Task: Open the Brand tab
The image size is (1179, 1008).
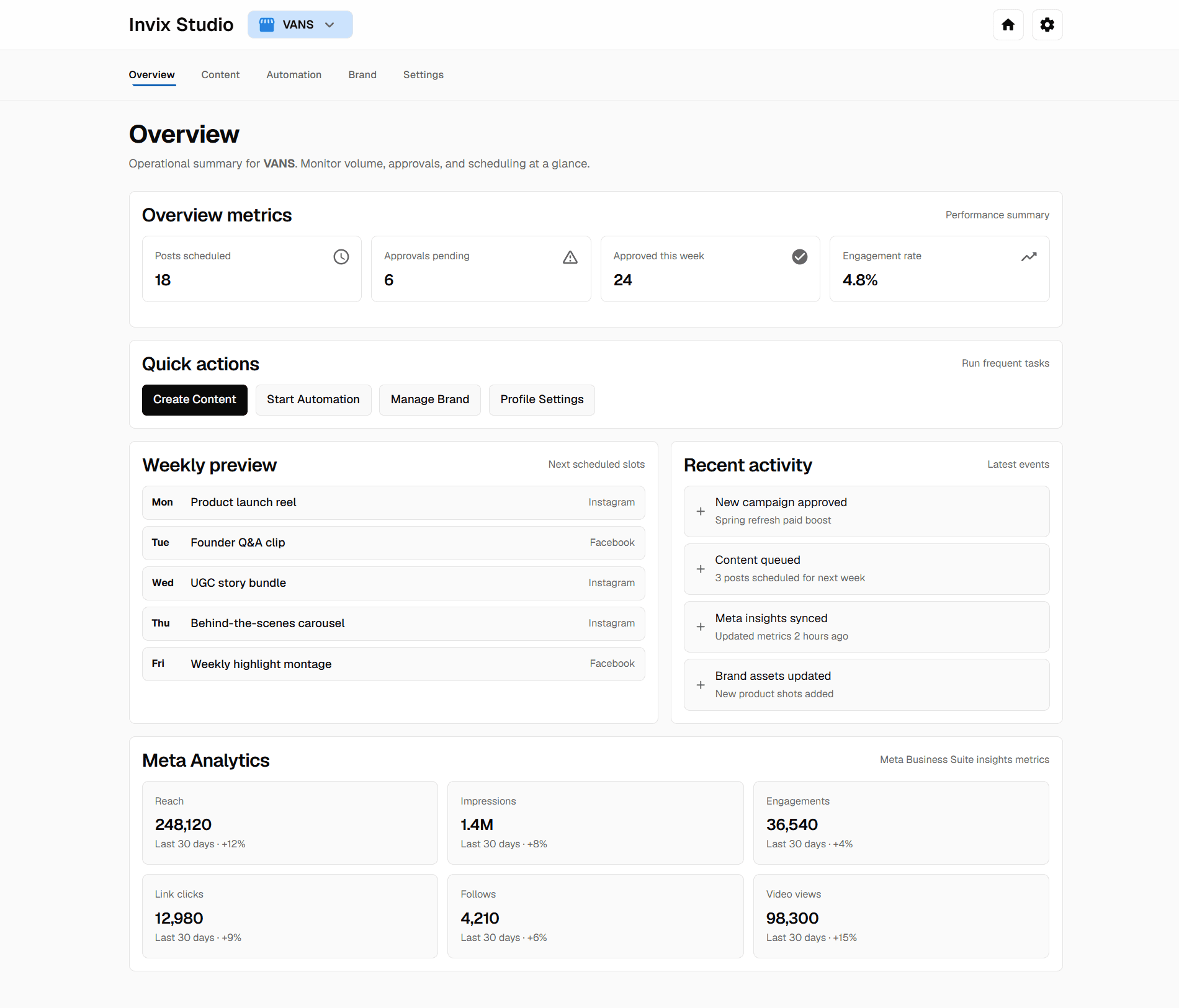Action: (x=362, y=74)
